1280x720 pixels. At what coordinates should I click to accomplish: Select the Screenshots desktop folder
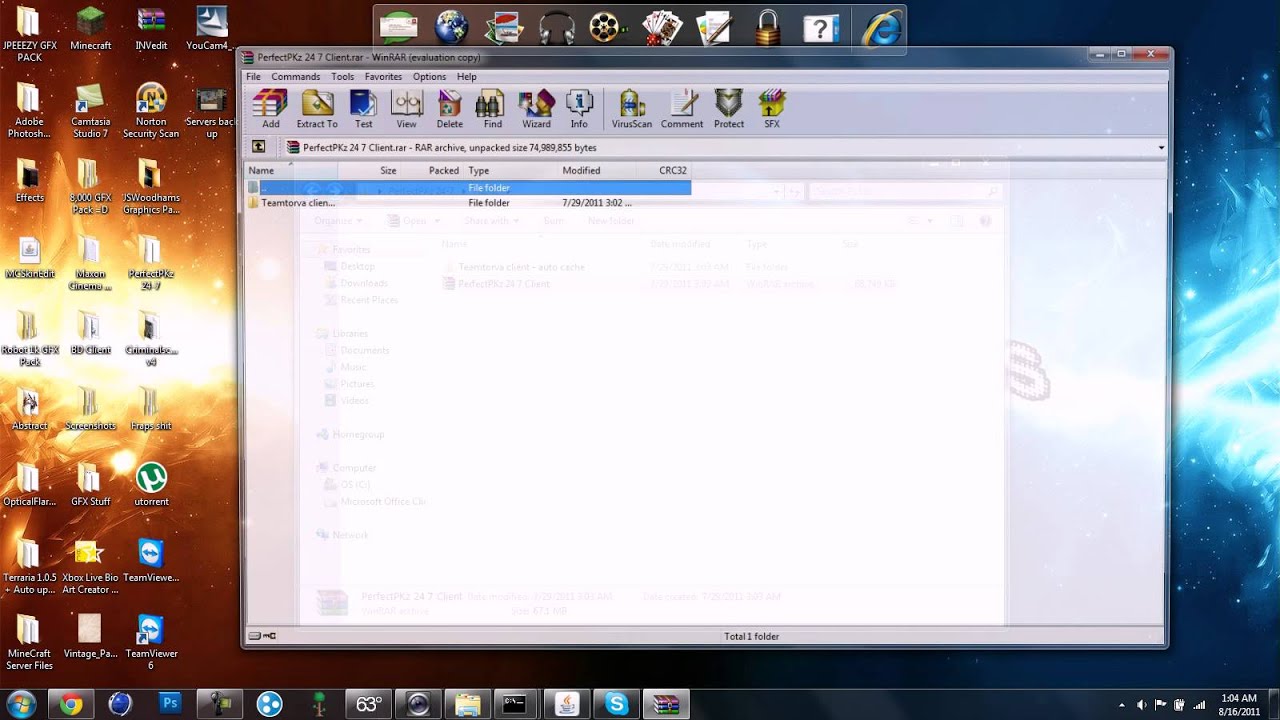(91, 408)
